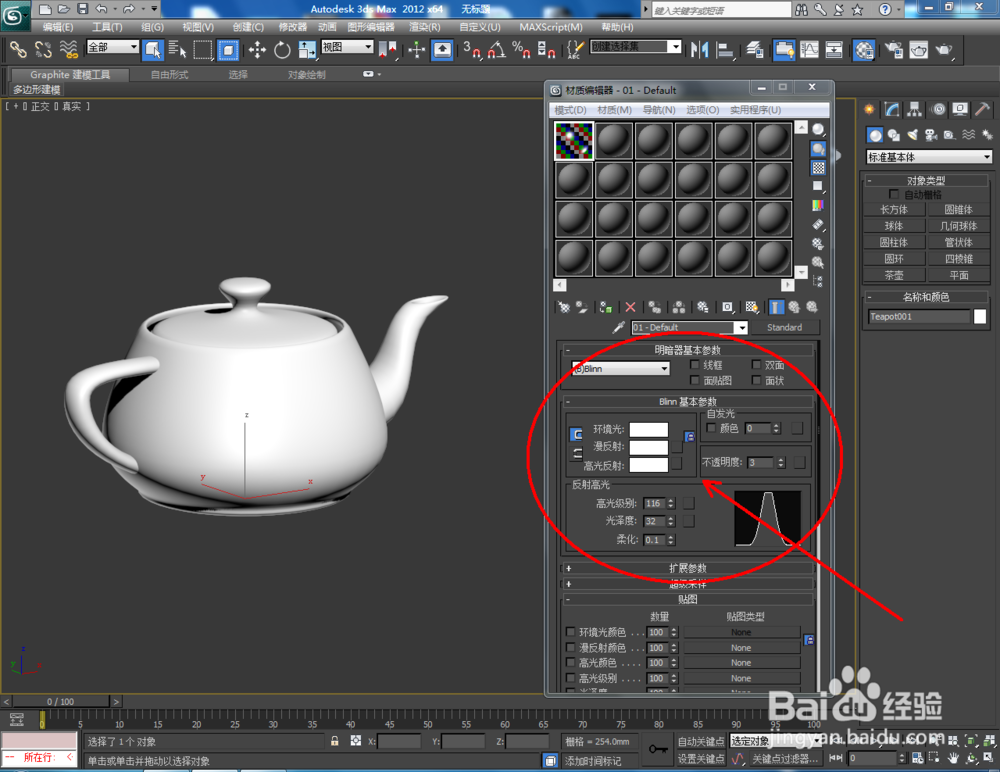This screenshot has height=772, width=1000.
Task: Click the None map button for 环境光颜色
Action: pyautogui.click(x=741, y=632)
